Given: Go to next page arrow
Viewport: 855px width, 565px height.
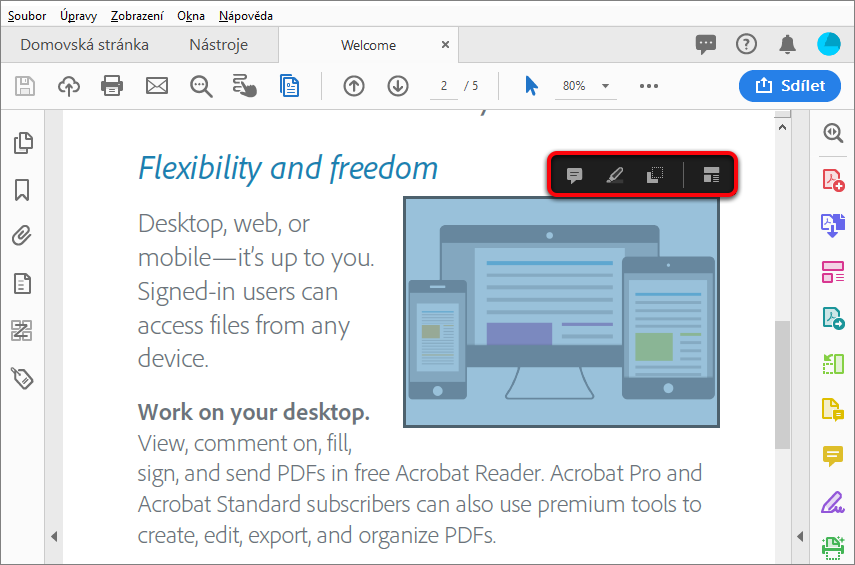Looking at the screenshot, I should [398, 86].
